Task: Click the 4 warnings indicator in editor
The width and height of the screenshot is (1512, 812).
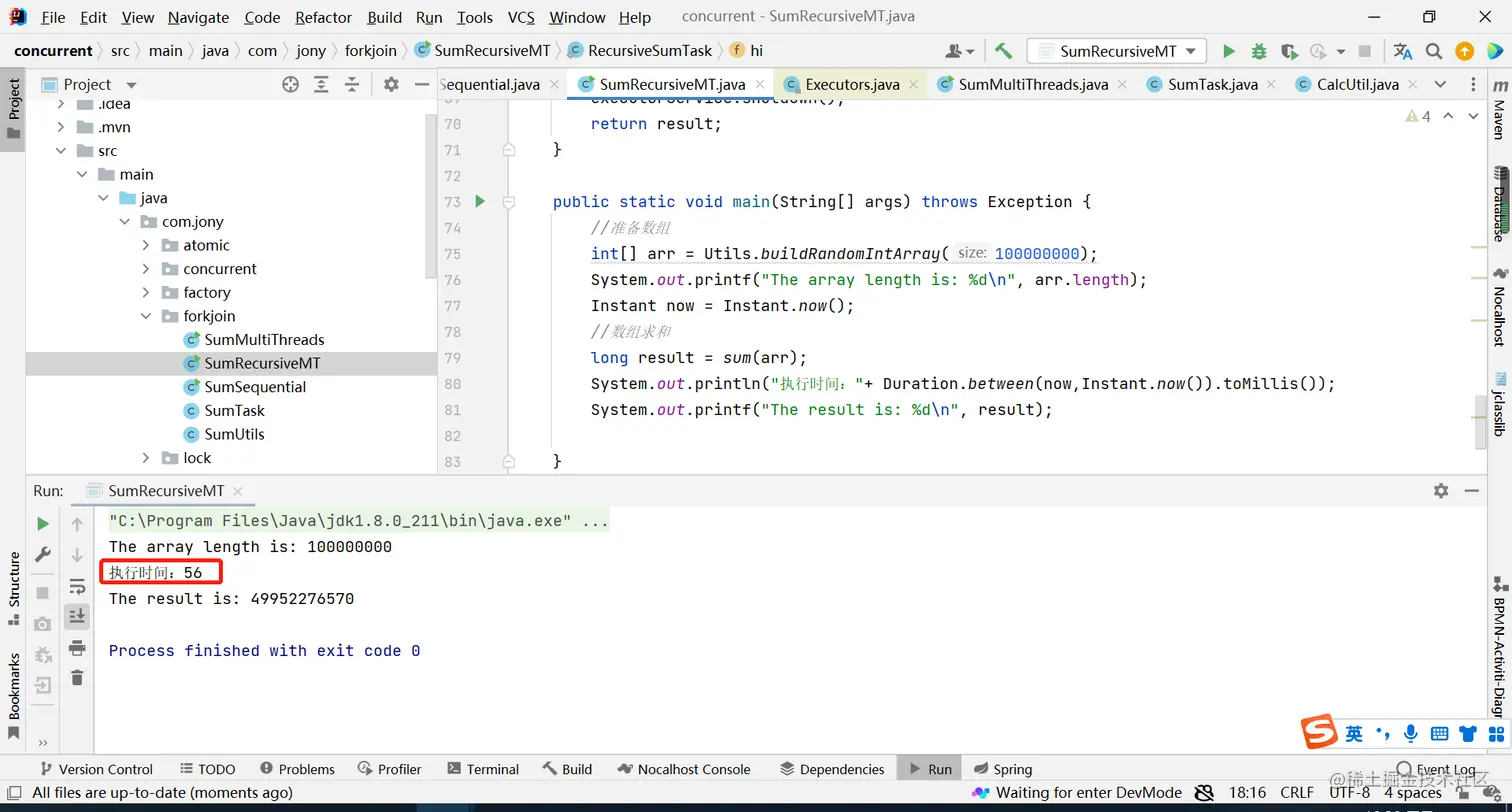Action: click(1418, 117)
